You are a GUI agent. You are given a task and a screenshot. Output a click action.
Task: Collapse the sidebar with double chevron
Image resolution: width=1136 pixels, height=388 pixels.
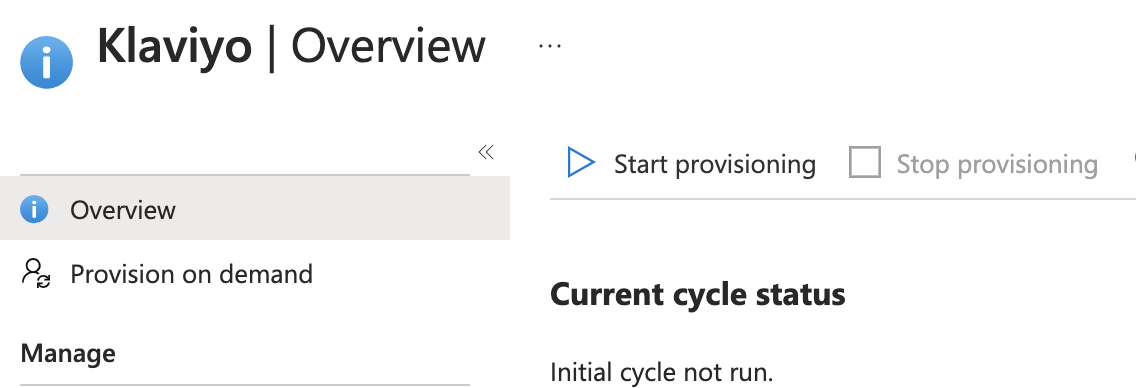coord(486,152)
